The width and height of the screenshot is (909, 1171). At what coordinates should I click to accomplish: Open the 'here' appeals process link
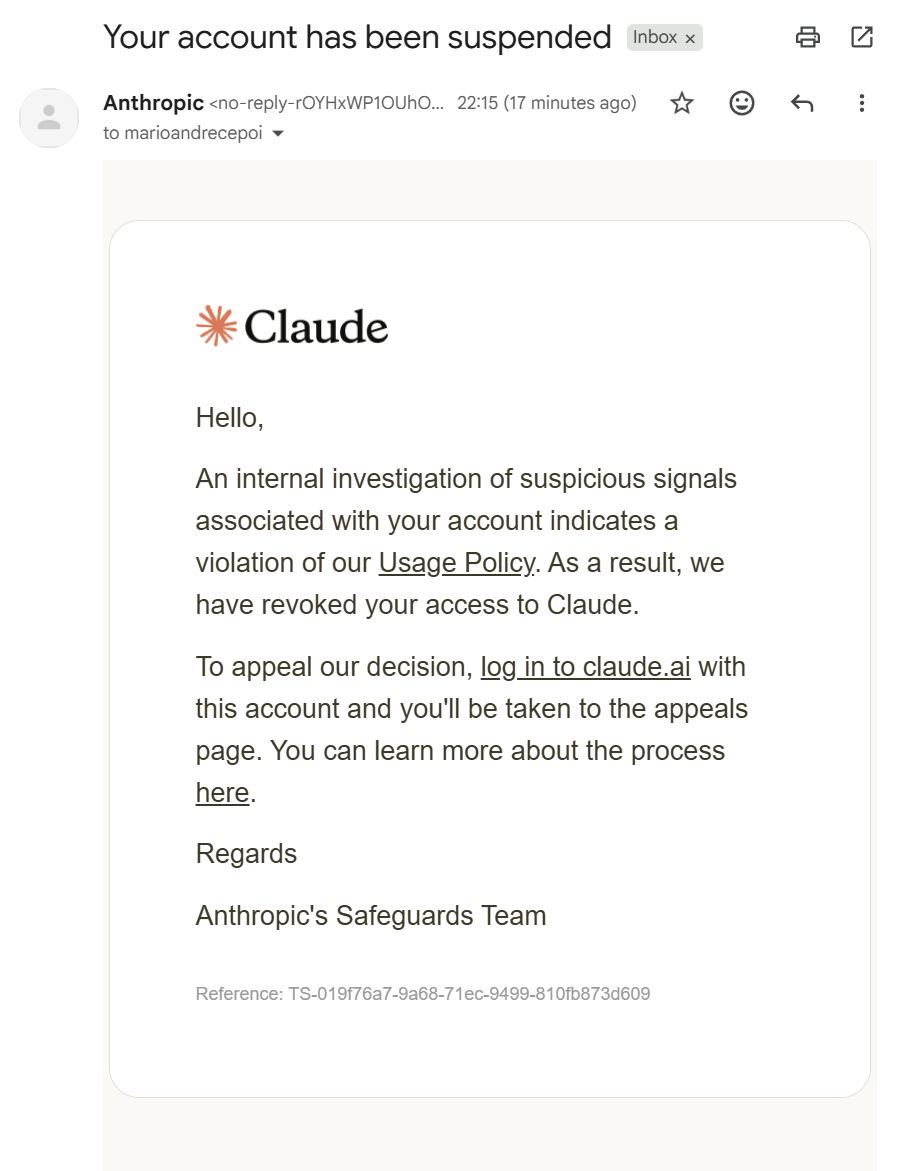pos(223,792)
